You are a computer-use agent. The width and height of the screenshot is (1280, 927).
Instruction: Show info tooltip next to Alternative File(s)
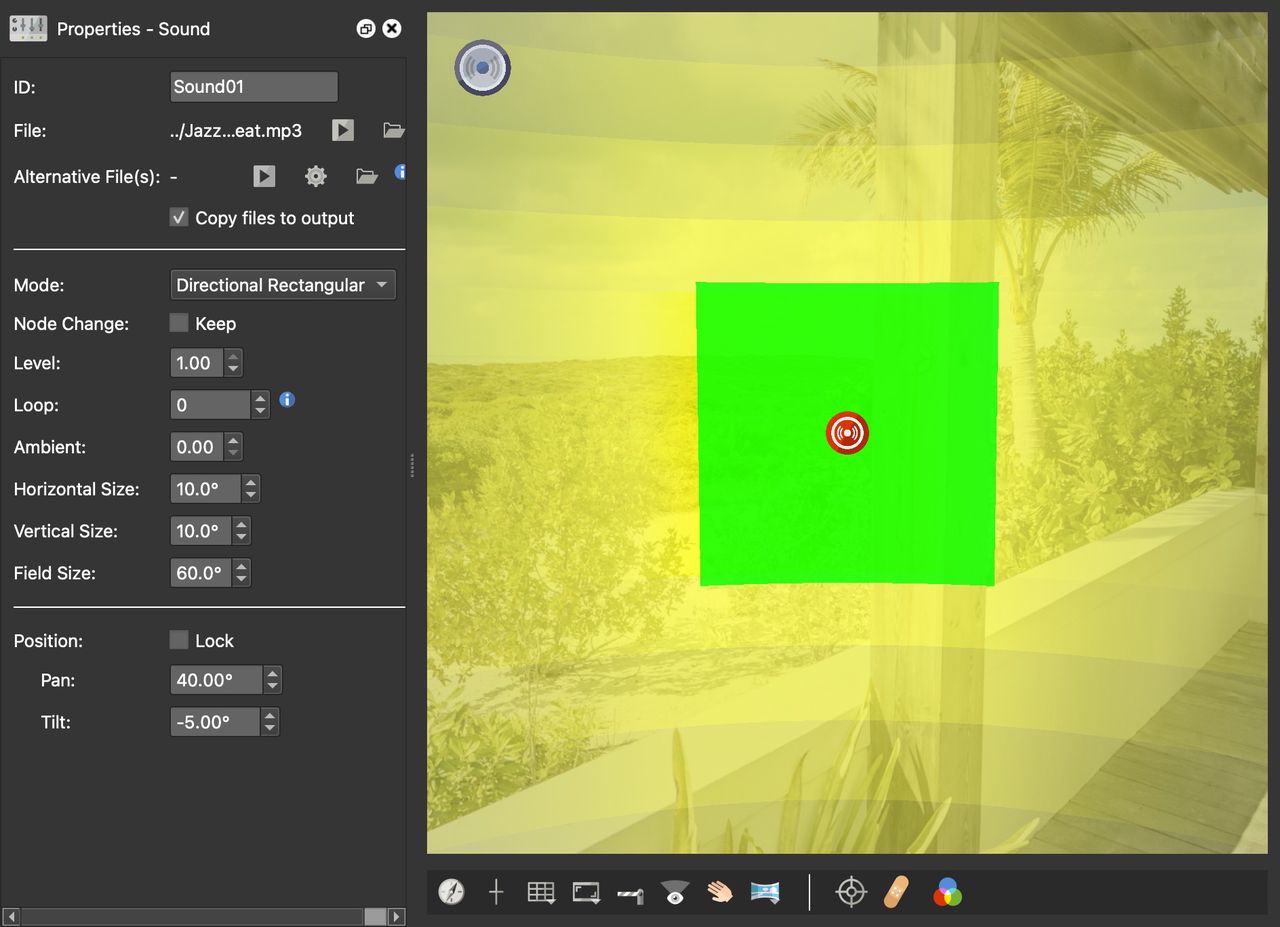point(401,172)
